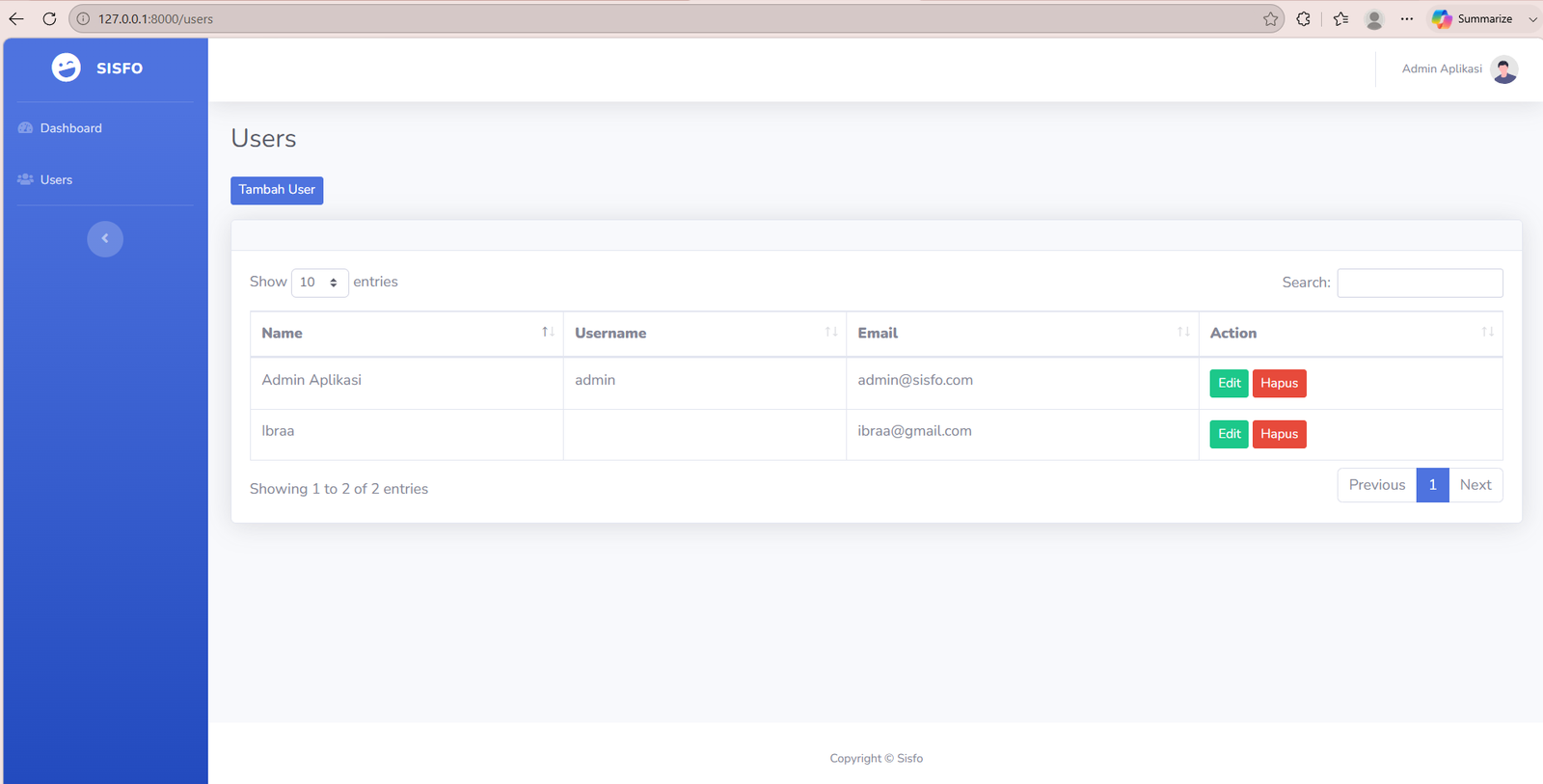1543x784 pixels.
Task: Go back with browser back arrow
Action: [x=16, y=18]
